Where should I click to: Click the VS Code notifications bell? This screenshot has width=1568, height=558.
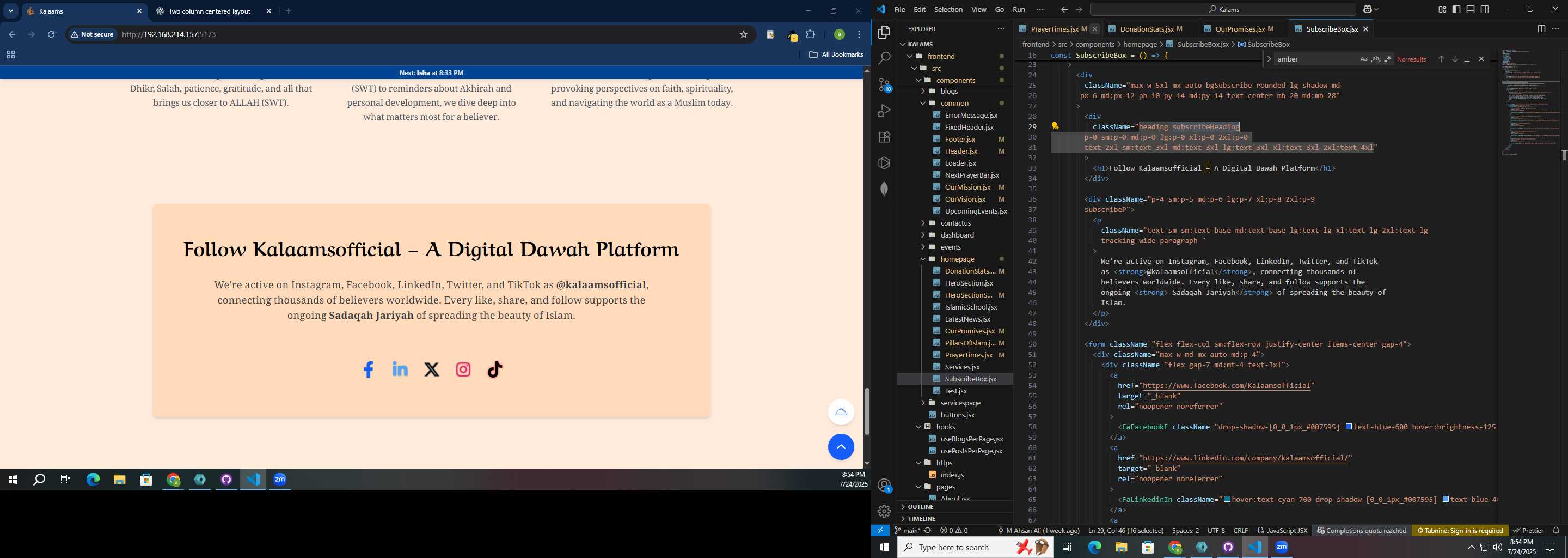pyautogui.click(x=1556, y=531)
